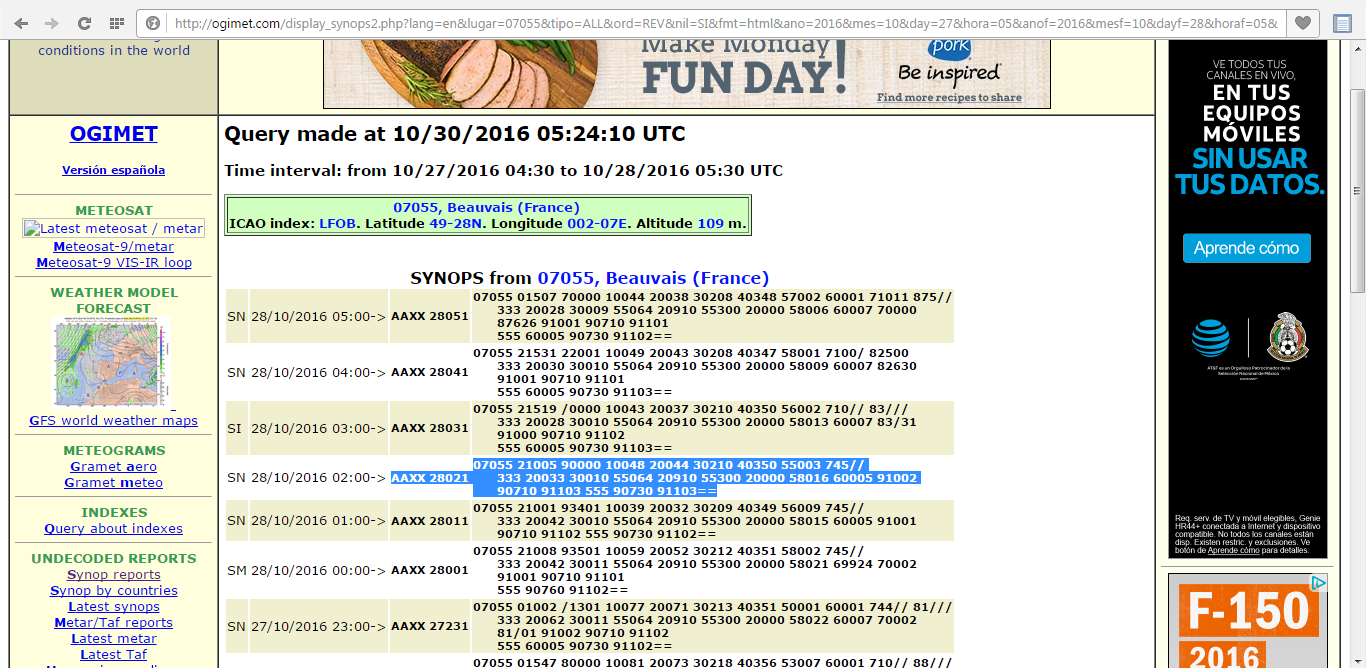Screen dimensions: 1366x668
Task: Open Meteosat-9 VIS-IR loop link
Action: [113, 263]
